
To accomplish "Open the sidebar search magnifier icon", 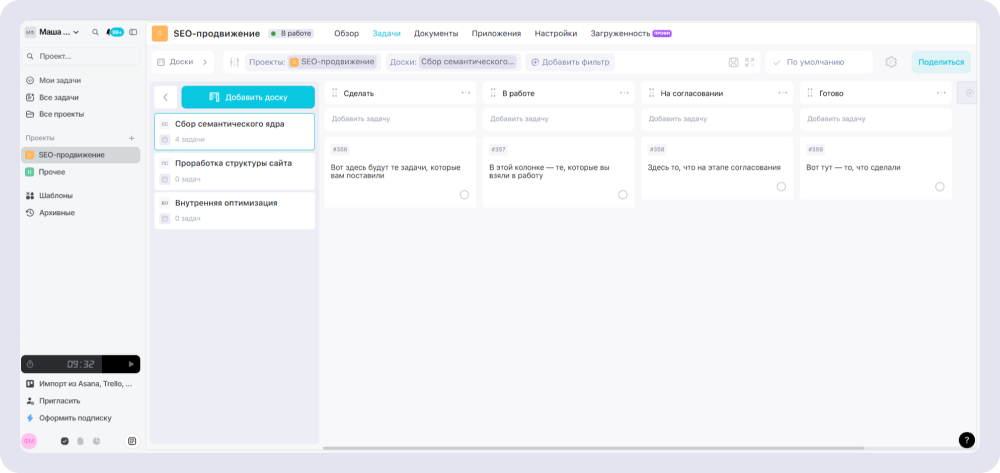I will (95, 32).
